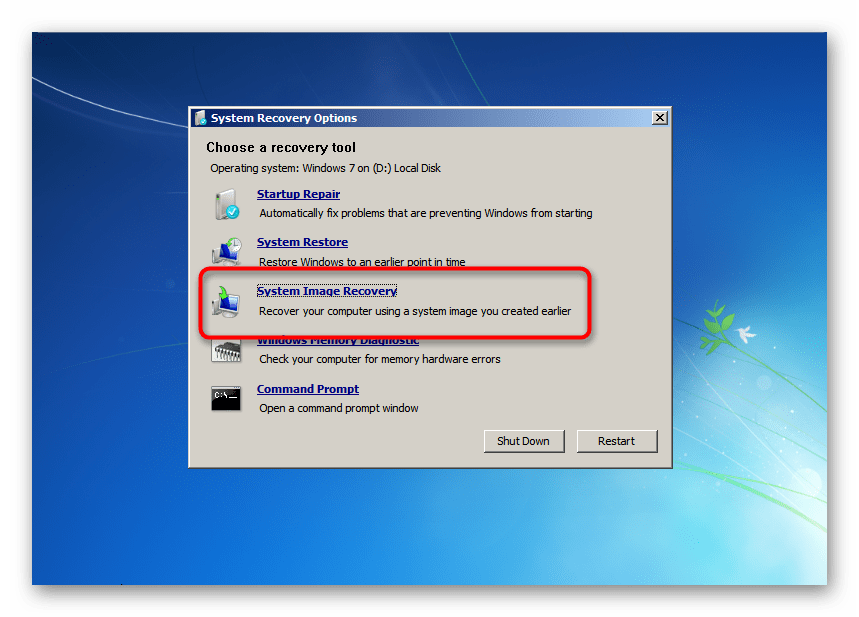Launch System Image Recovery link

coord(326,291)
